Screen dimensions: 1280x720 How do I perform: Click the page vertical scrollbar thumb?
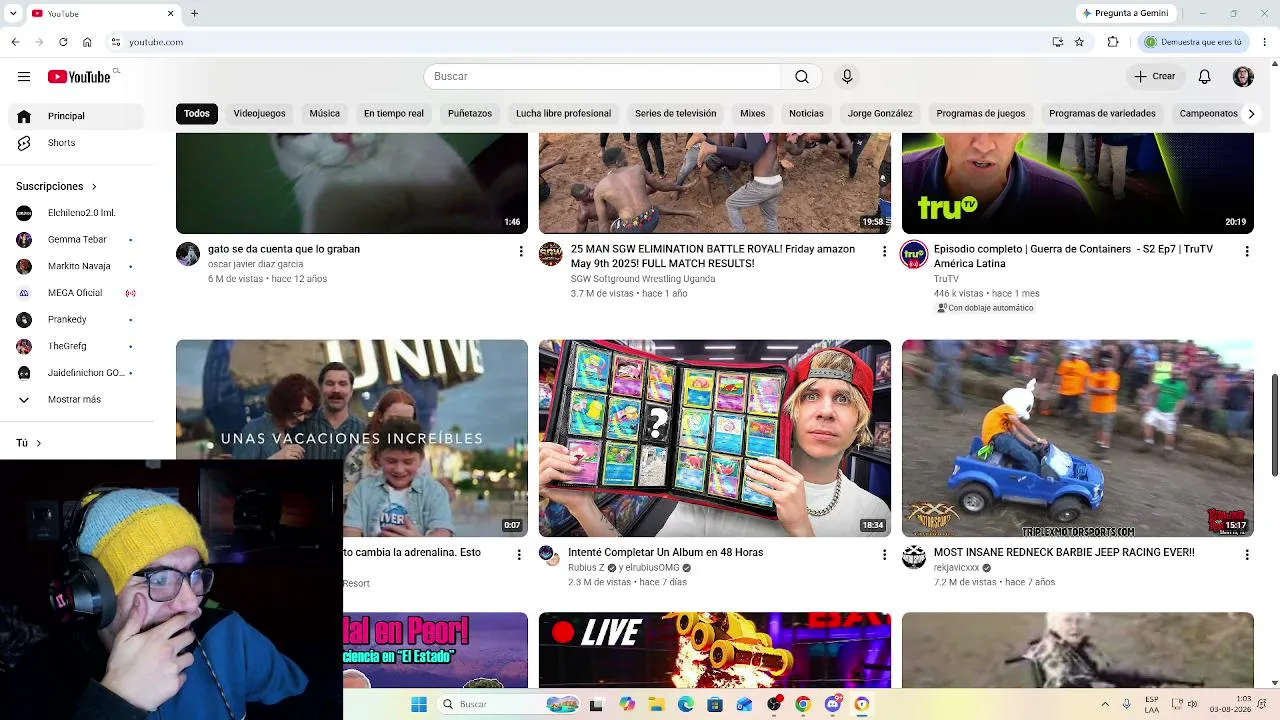click(1274, 426)
